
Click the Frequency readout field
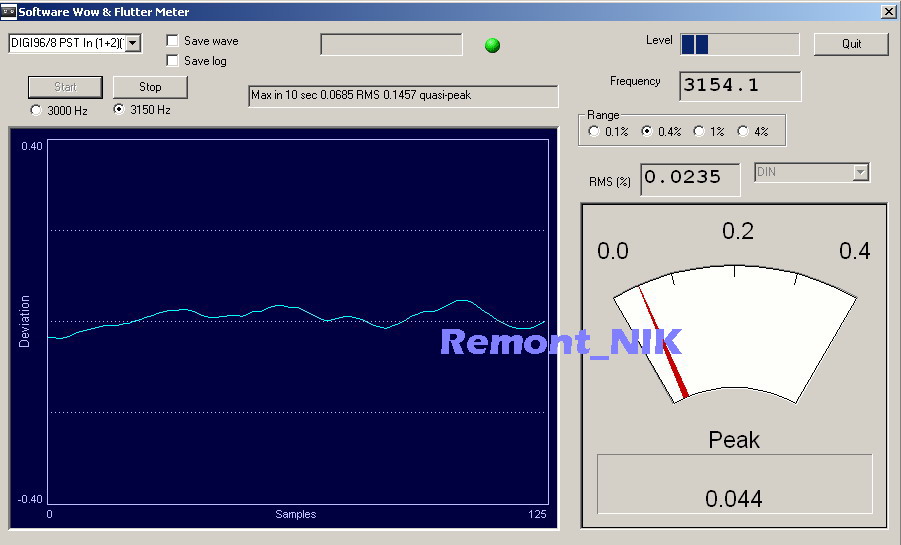pyautogui.click(x=739, y=86)
